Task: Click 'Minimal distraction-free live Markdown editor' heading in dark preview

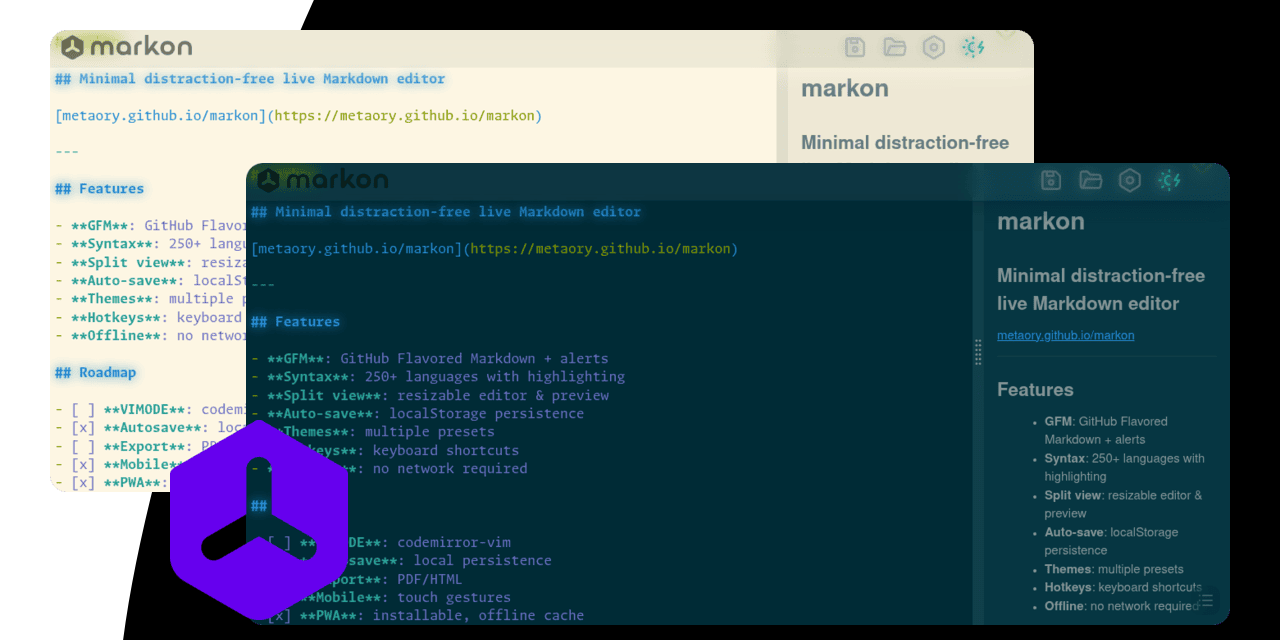Action: point(1101,289)
